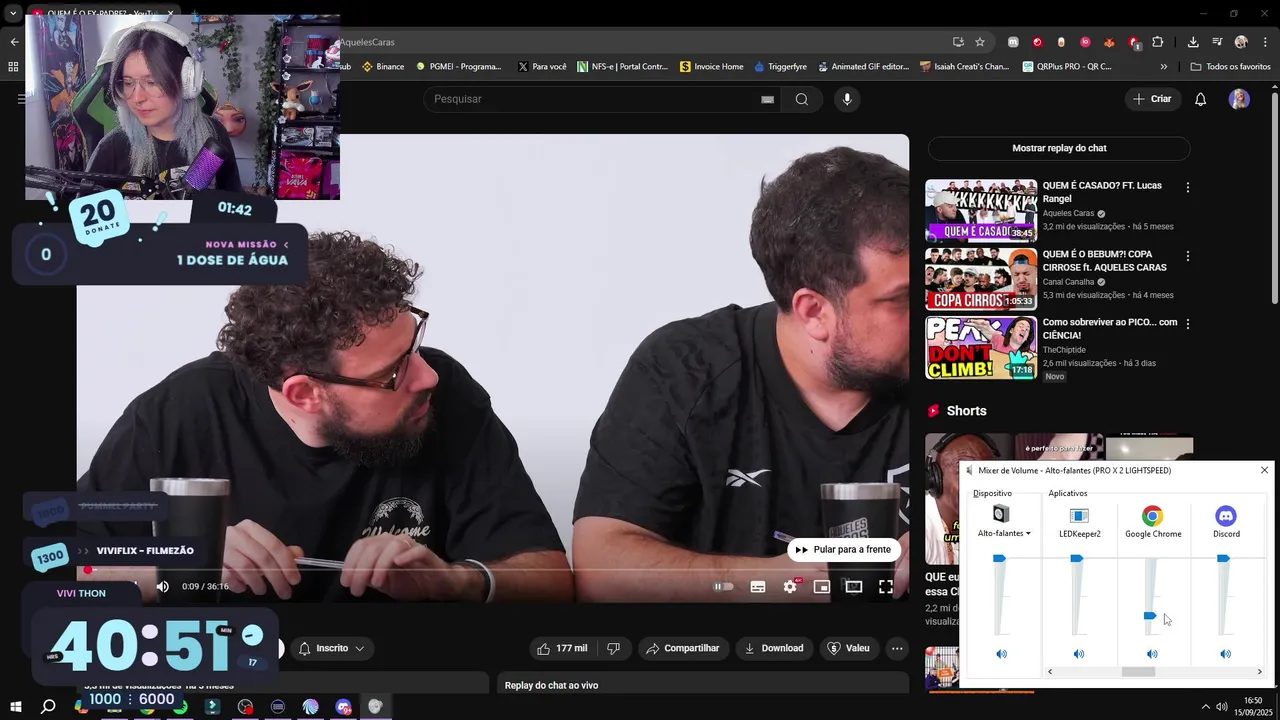Click the YouTube search magnifier button
Image resolution: width=1280 pixels, height=720 pixels.
tap(802, 99)
